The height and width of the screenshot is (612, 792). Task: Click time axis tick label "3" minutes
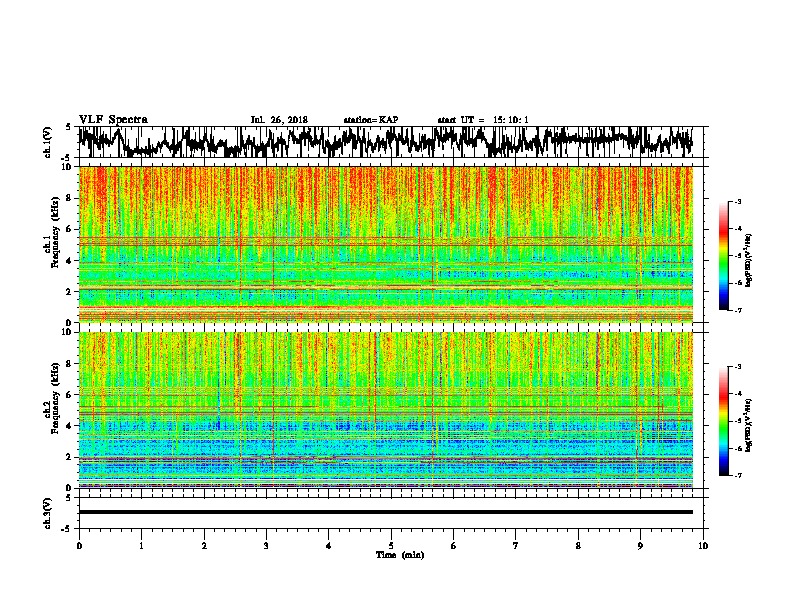(266, 546)
